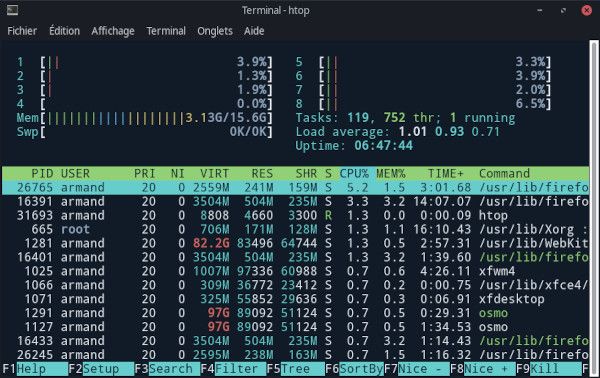The image size is (600, 378).
Task: Click the running state R of htop
Action: (x=328, y=215)
